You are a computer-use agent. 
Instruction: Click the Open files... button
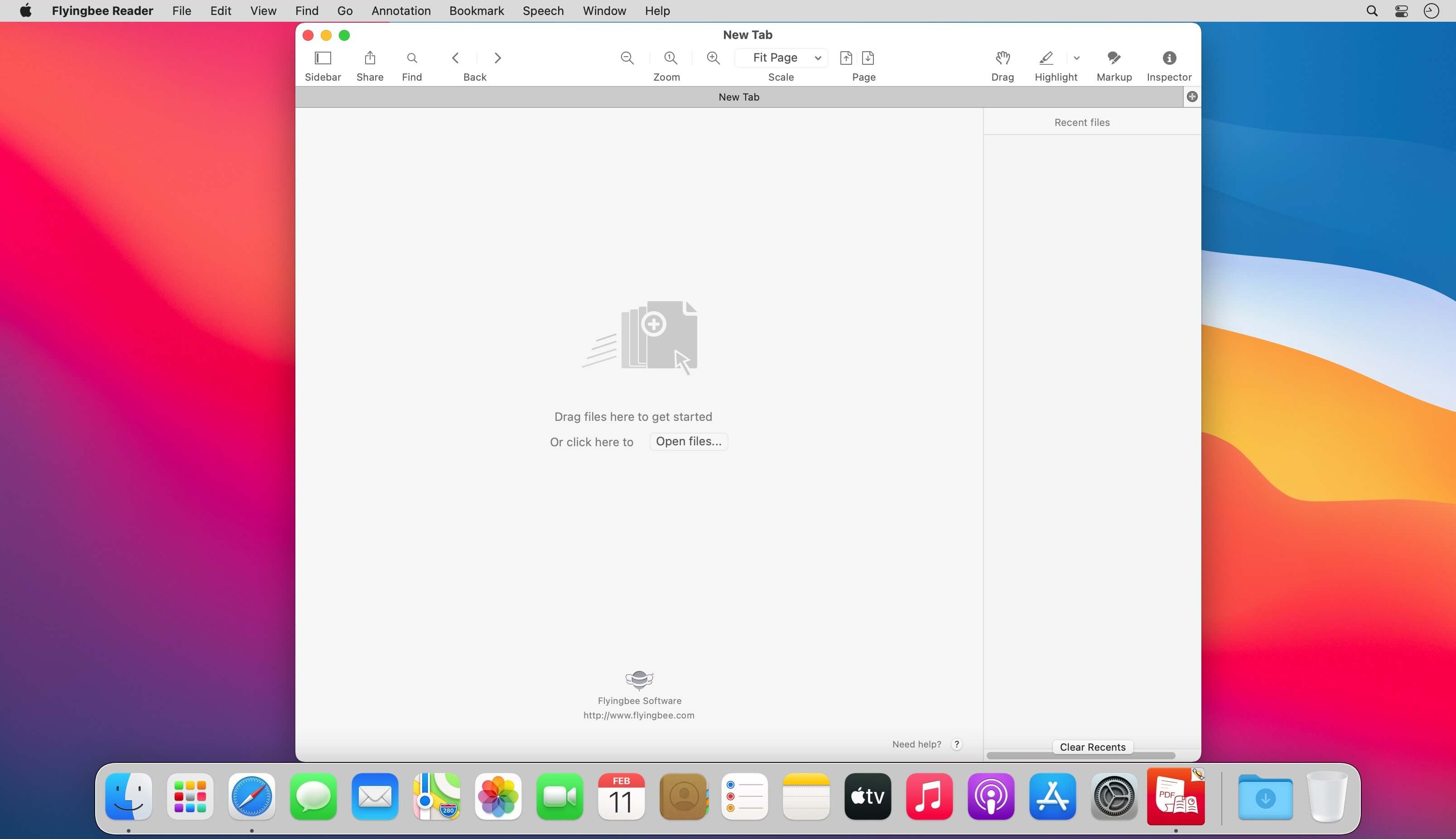[x=688, y=441]
